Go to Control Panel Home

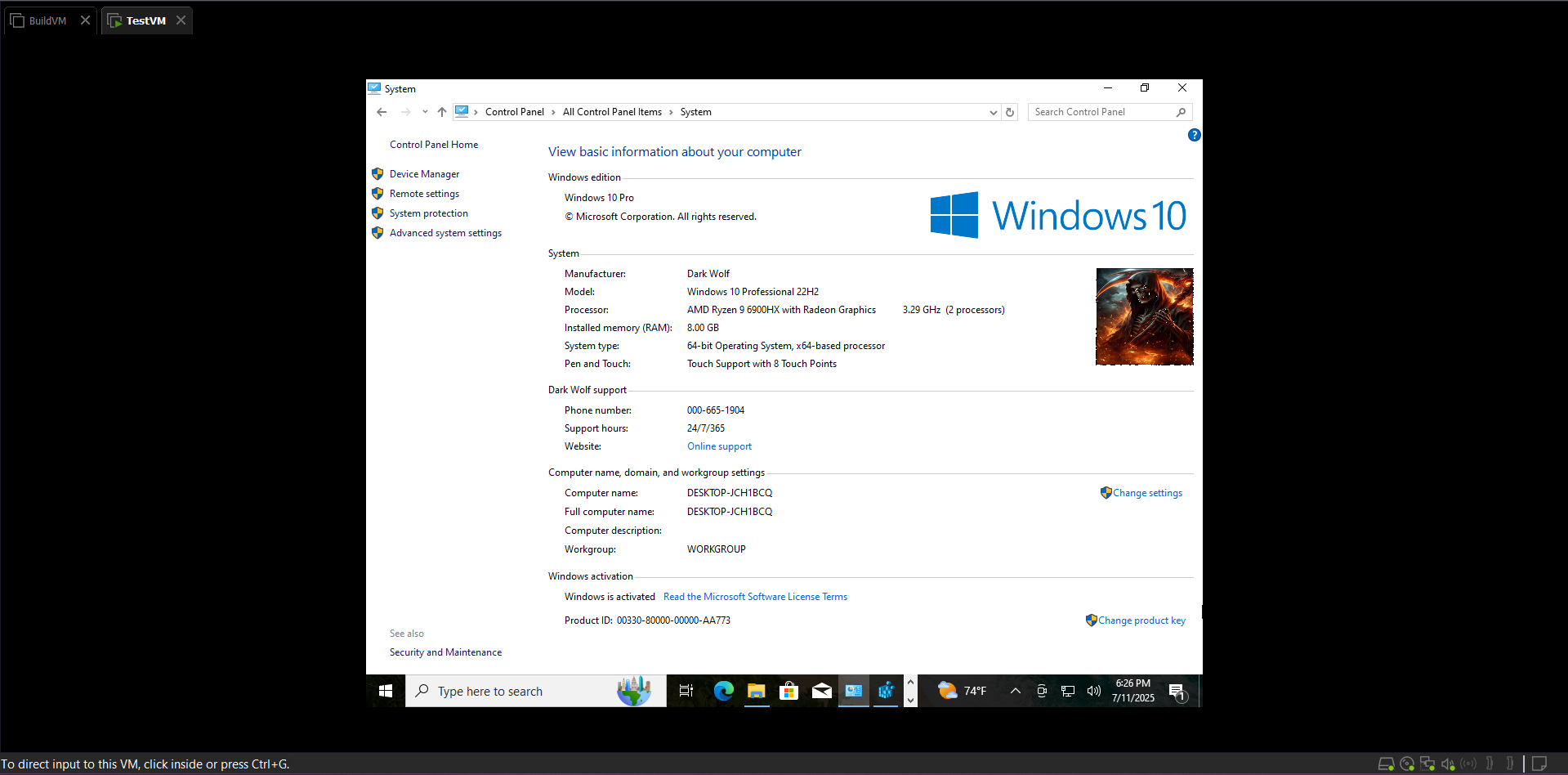click(x=434, y=145)
